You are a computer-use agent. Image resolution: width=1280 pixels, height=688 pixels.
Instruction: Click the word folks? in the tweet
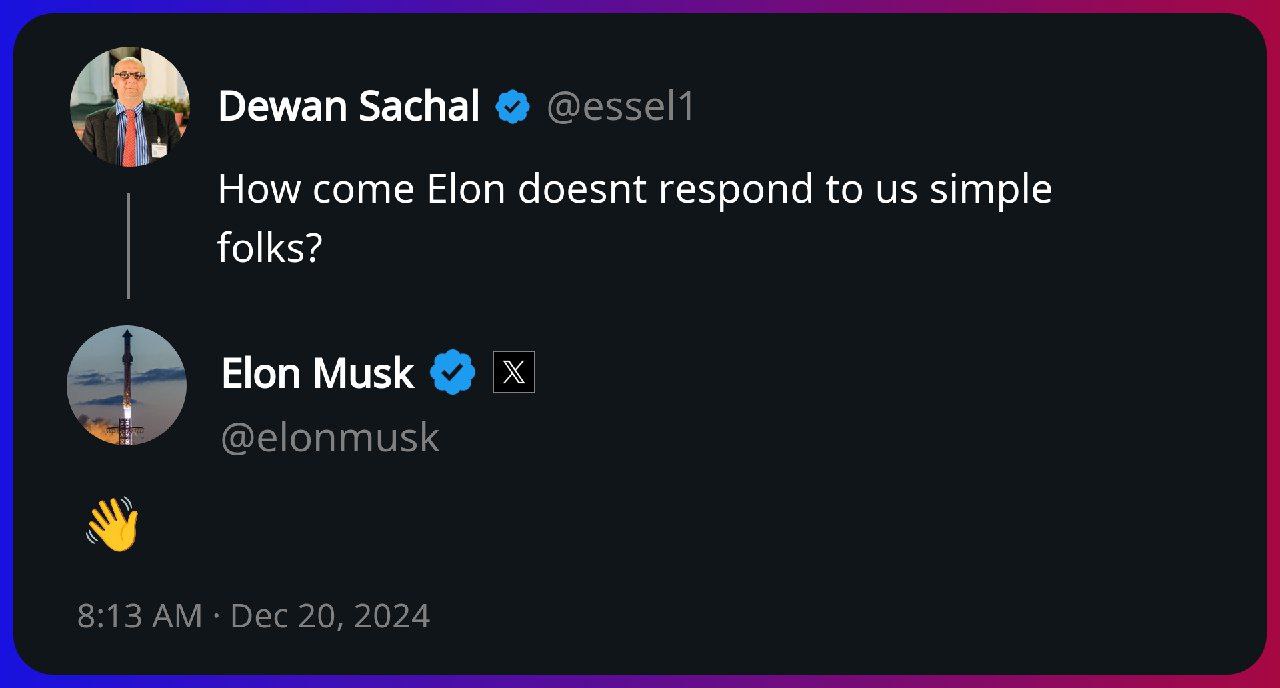tap(270, 248)
